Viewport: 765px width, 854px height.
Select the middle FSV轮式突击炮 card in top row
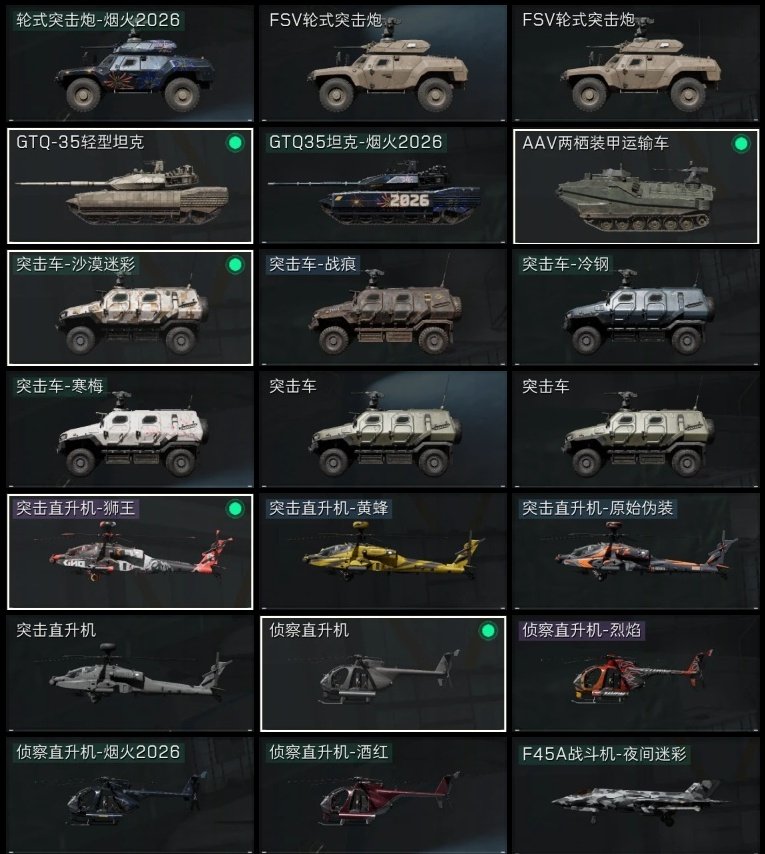click(x=383, y=63)
